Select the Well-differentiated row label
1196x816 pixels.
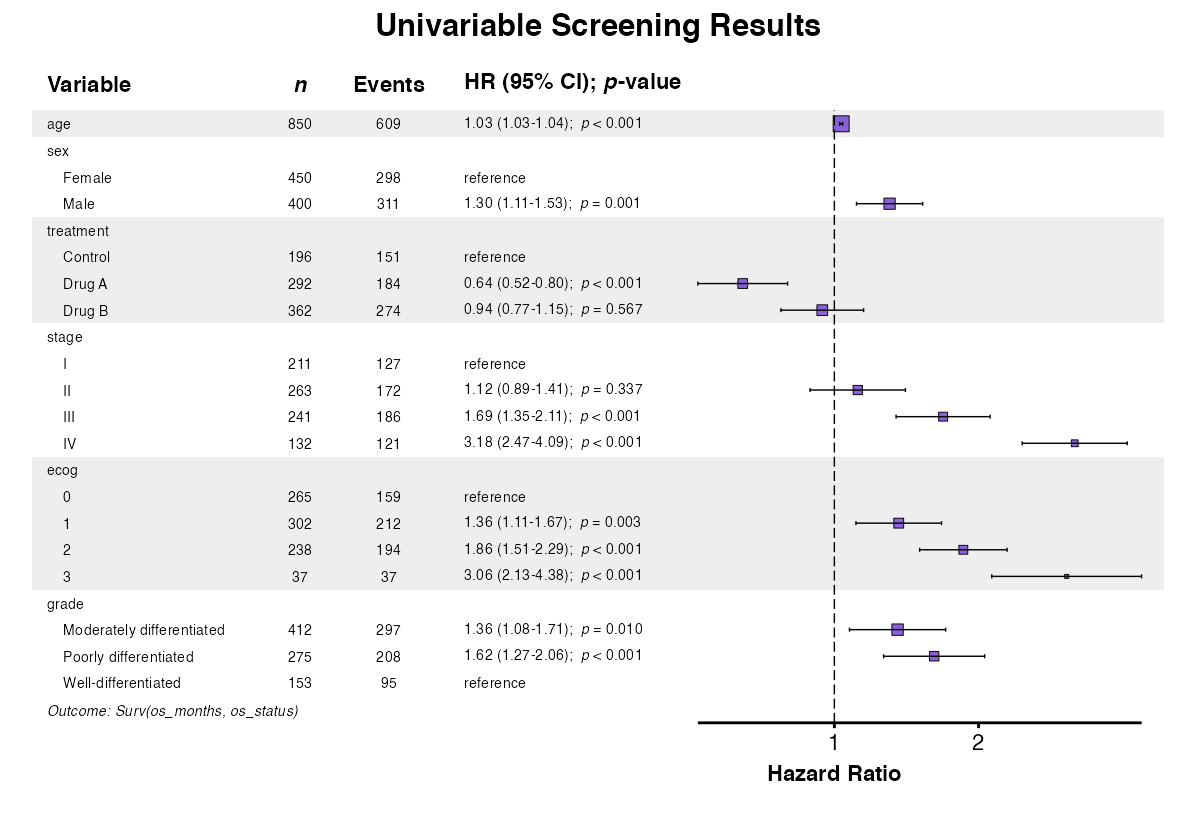(x=122, y=683)
